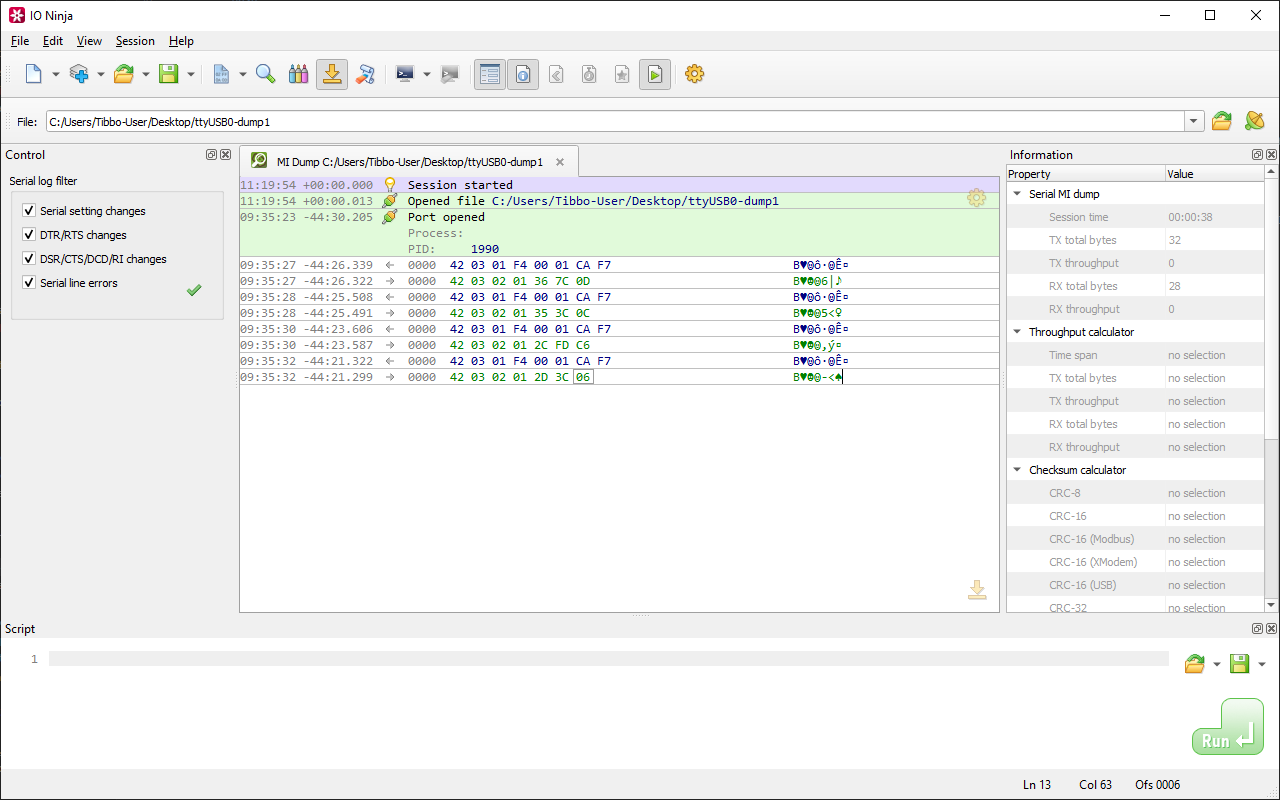Open settings with the orange gear icon
The height and width of the screenshot is (800, 1280).
[695, 74]
